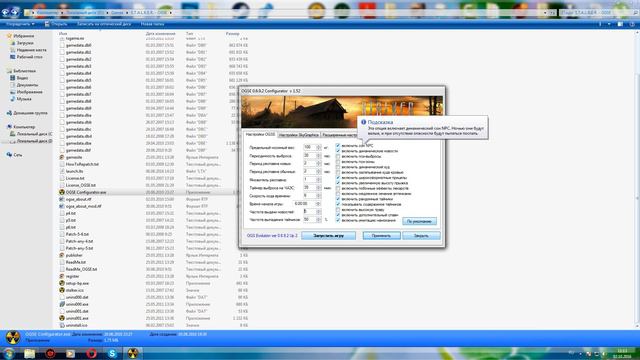Click spinner for 'Скорость хода времени'
This screenshot has height=360, width=640.
tap(318, 196)
